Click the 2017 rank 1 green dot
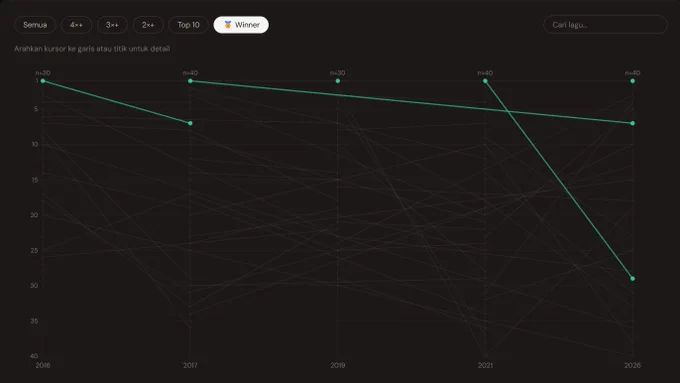The height and width of the screenshot is (383, 680). pos(190,81)
